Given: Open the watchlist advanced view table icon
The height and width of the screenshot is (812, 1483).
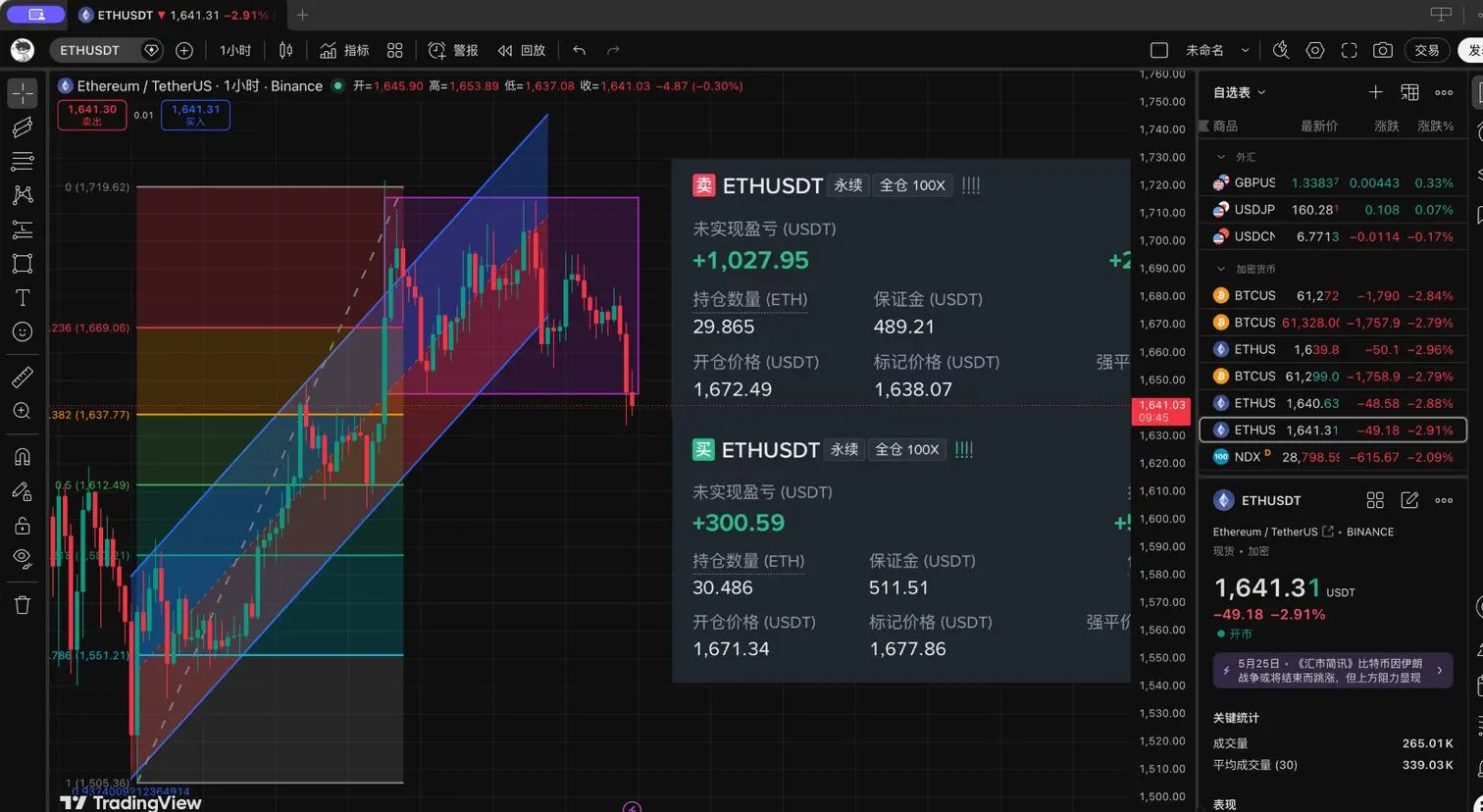Looking at the screenshot, I should pyautogui.click(x=1409, y=92).
